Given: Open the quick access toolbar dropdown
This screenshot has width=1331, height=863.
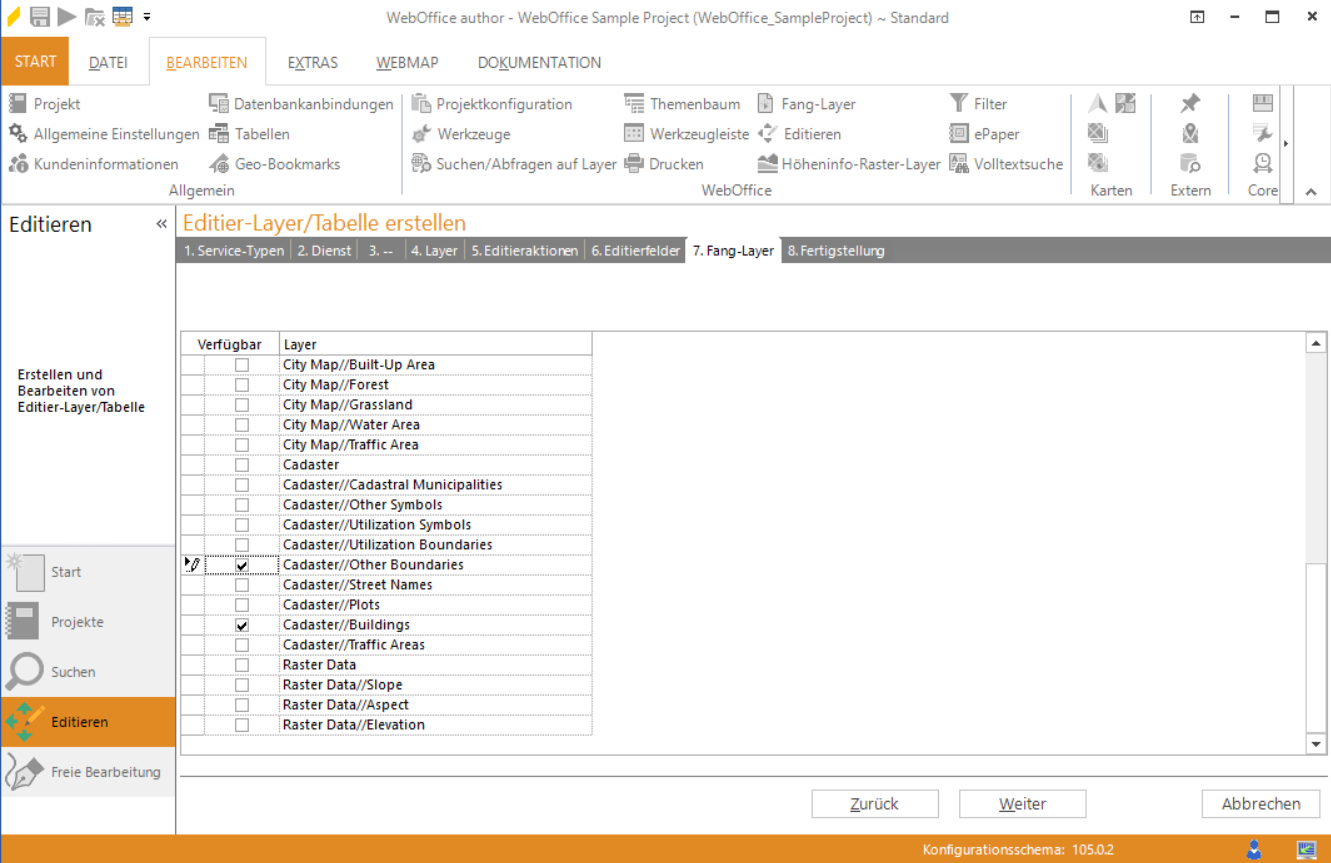Looking at the screenshot, I should (147, 17).
